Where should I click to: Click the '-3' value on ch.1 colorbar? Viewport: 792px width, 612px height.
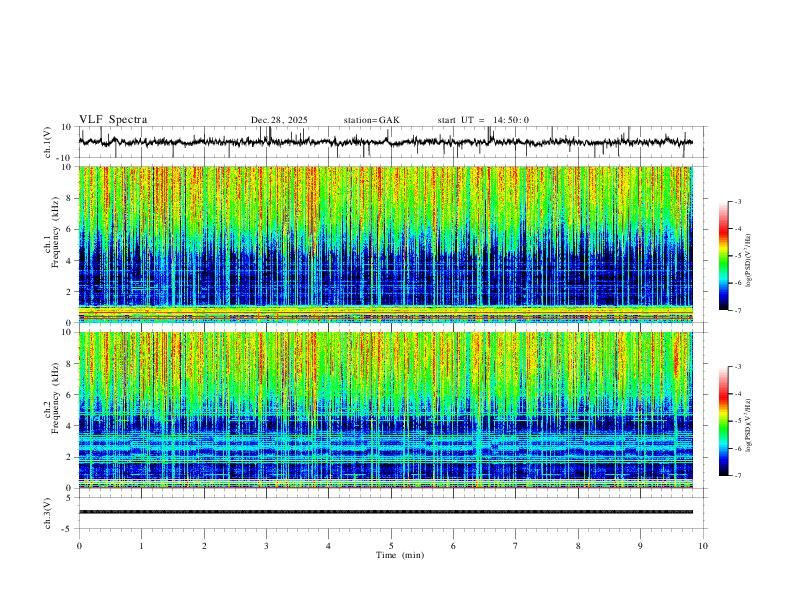[738, 201]
